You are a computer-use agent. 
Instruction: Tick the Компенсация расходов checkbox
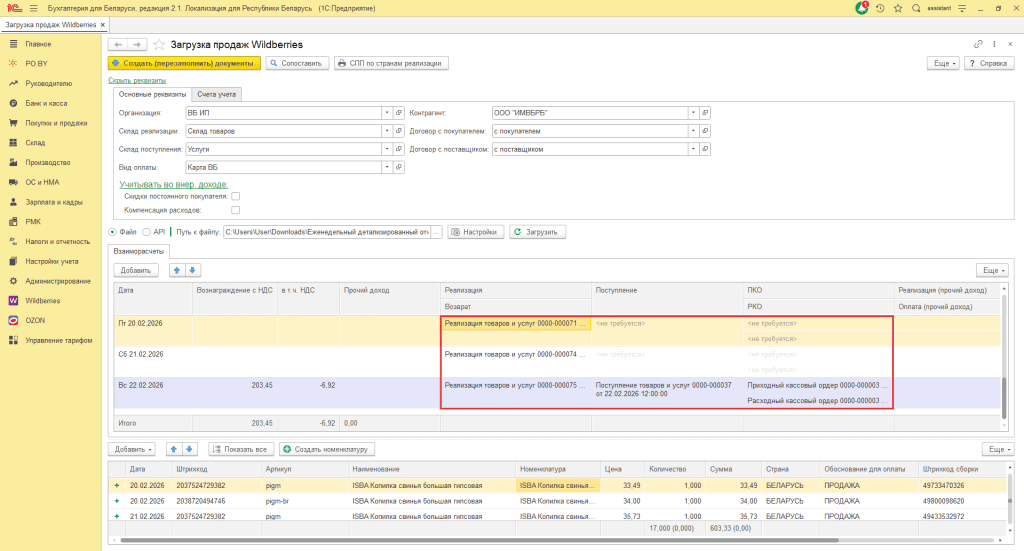point(236,211)
